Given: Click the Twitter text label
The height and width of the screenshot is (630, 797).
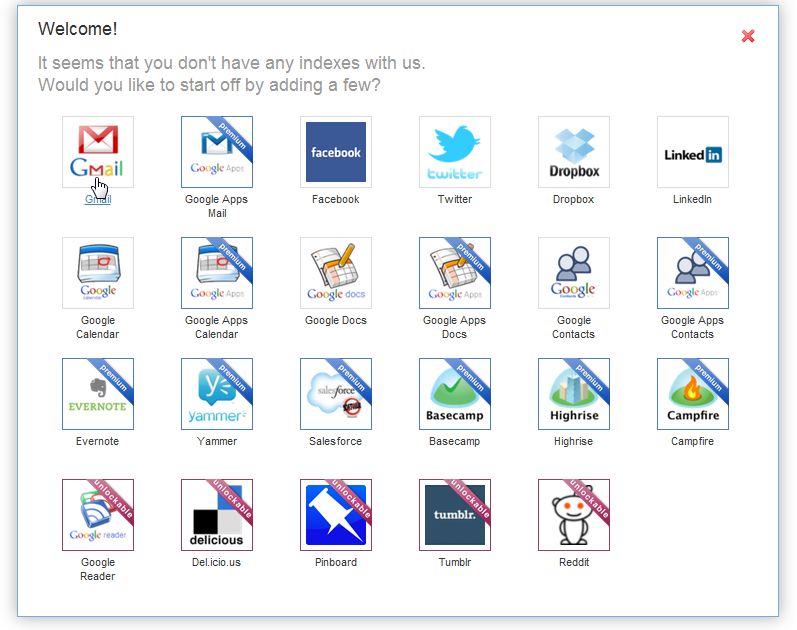Looking at the screenshot, I should pyautogui.click(x=455, y=199).
